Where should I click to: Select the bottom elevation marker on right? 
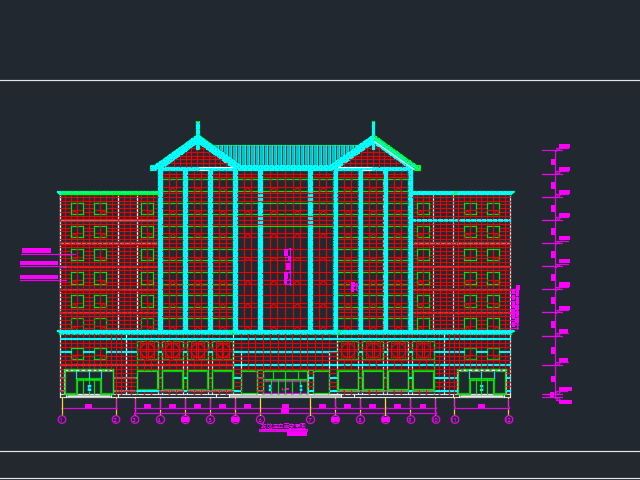click(564, 401)
